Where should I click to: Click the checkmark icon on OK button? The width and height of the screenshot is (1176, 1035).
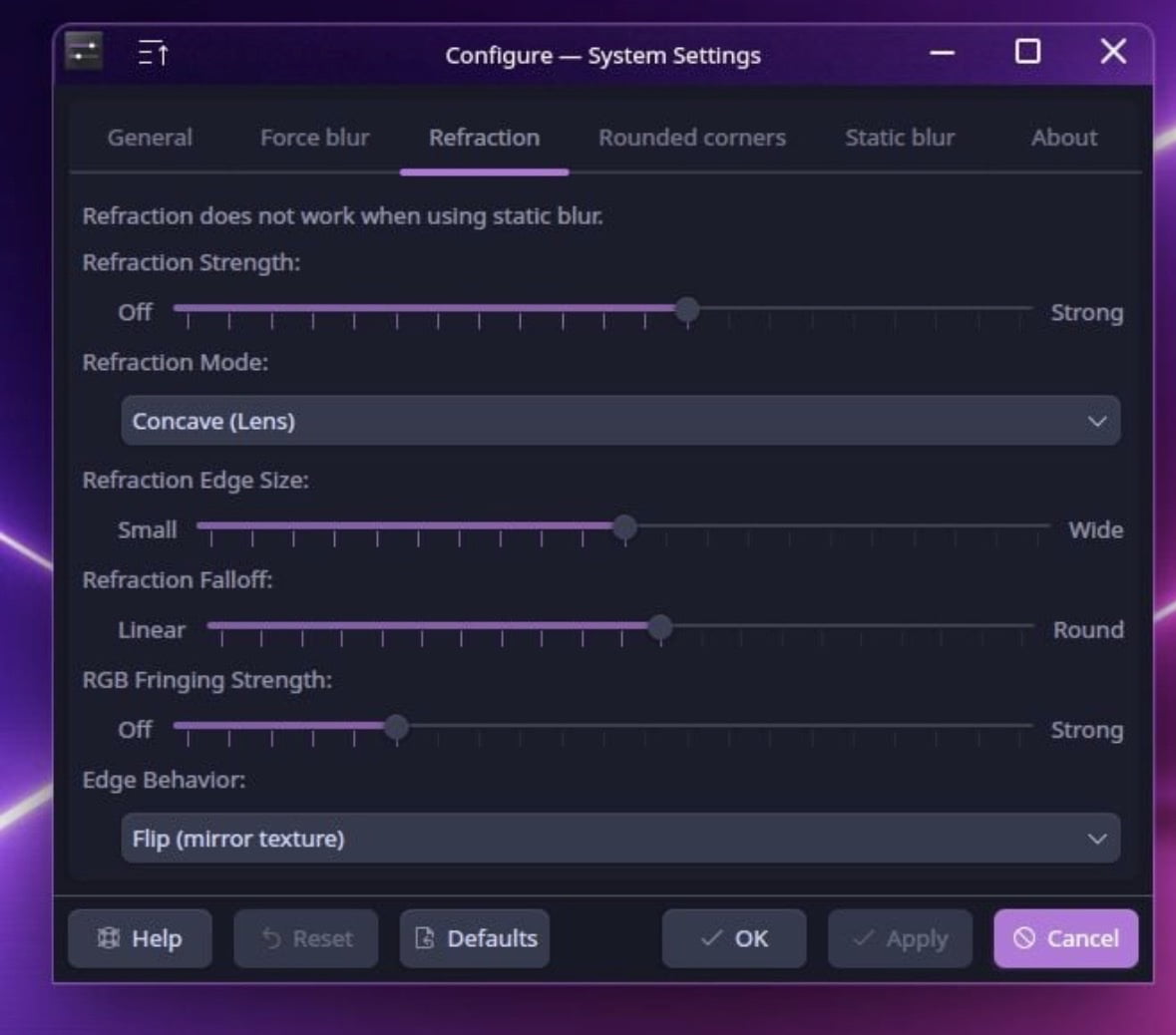(711, 937)
